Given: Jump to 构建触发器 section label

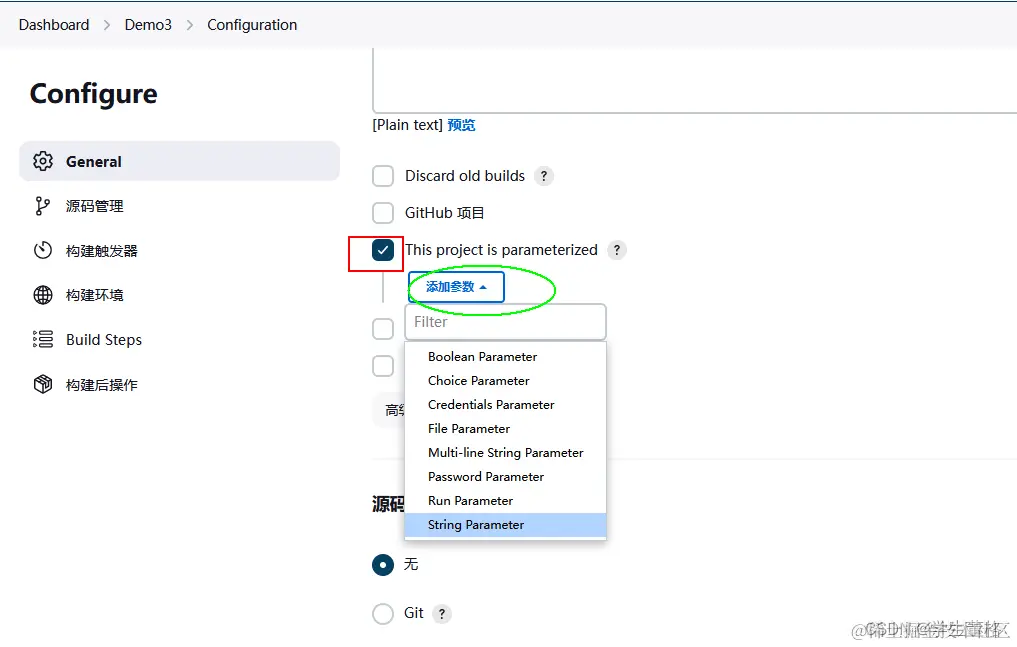Looking at the screenshot, I should point(102,251).
